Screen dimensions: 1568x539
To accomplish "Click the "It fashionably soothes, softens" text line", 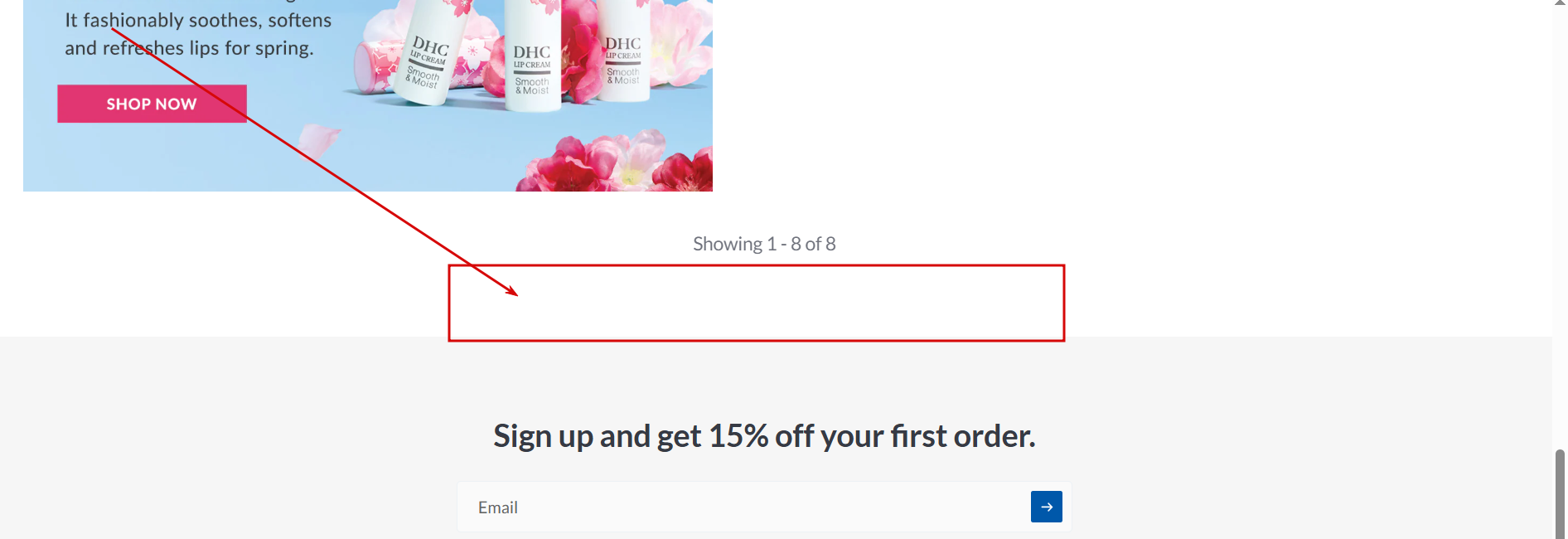I will pyautogui.click(x=198, y=20).
